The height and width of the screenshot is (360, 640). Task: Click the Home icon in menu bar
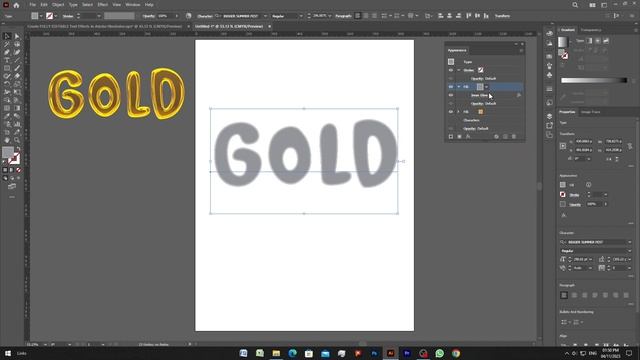click(x=16, y=5)
